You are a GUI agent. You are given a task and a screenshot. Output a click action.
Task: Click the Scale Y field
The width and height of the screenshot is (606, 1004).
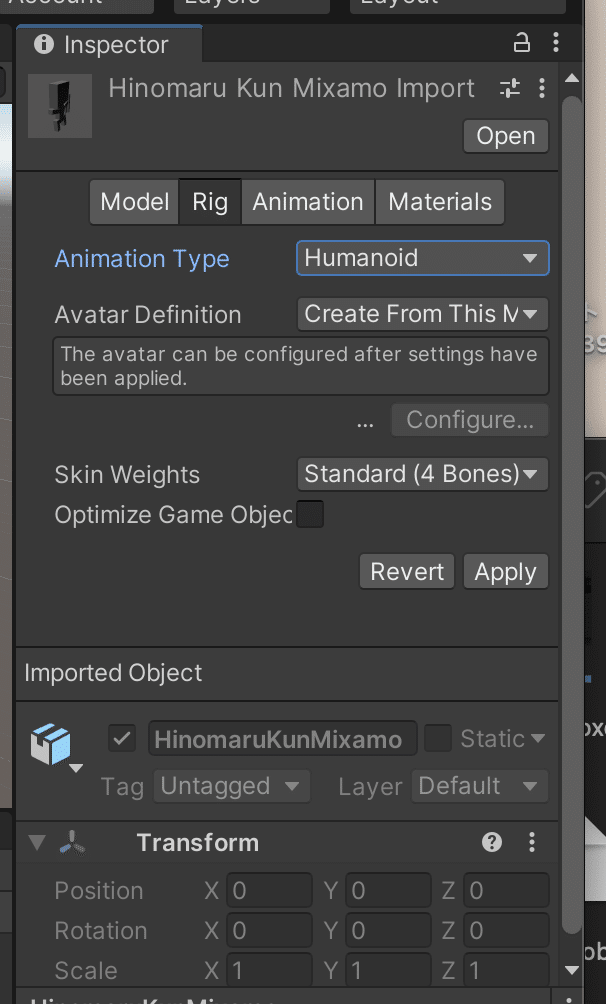coord(388,970)
